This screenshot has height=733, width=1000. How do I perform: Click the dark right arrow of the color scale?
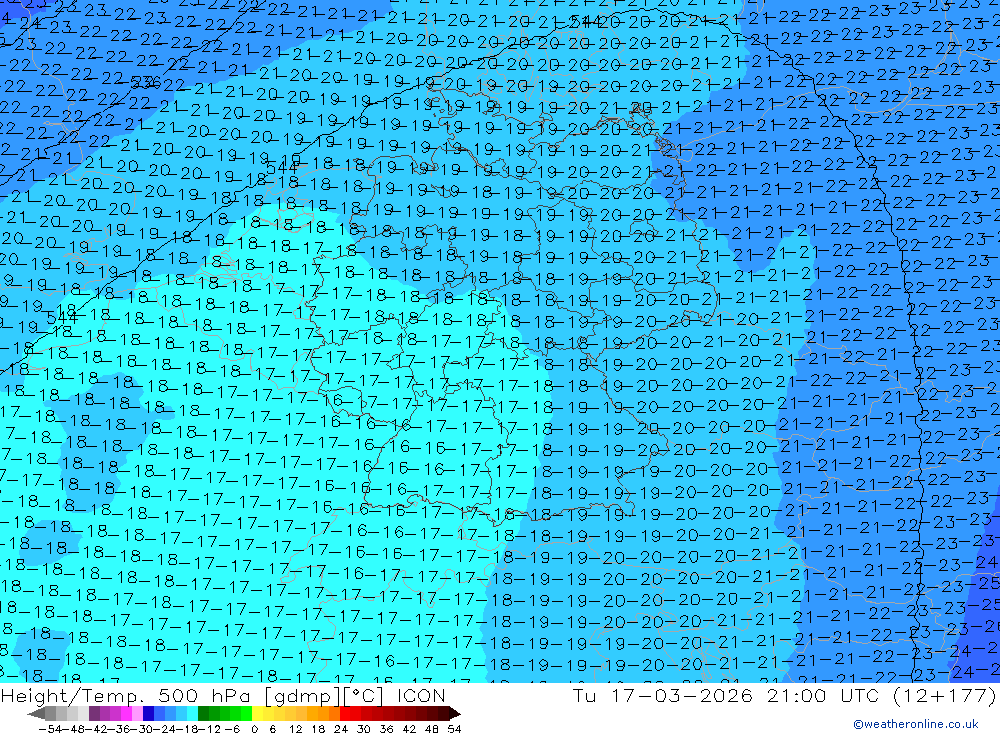(455, 713)
